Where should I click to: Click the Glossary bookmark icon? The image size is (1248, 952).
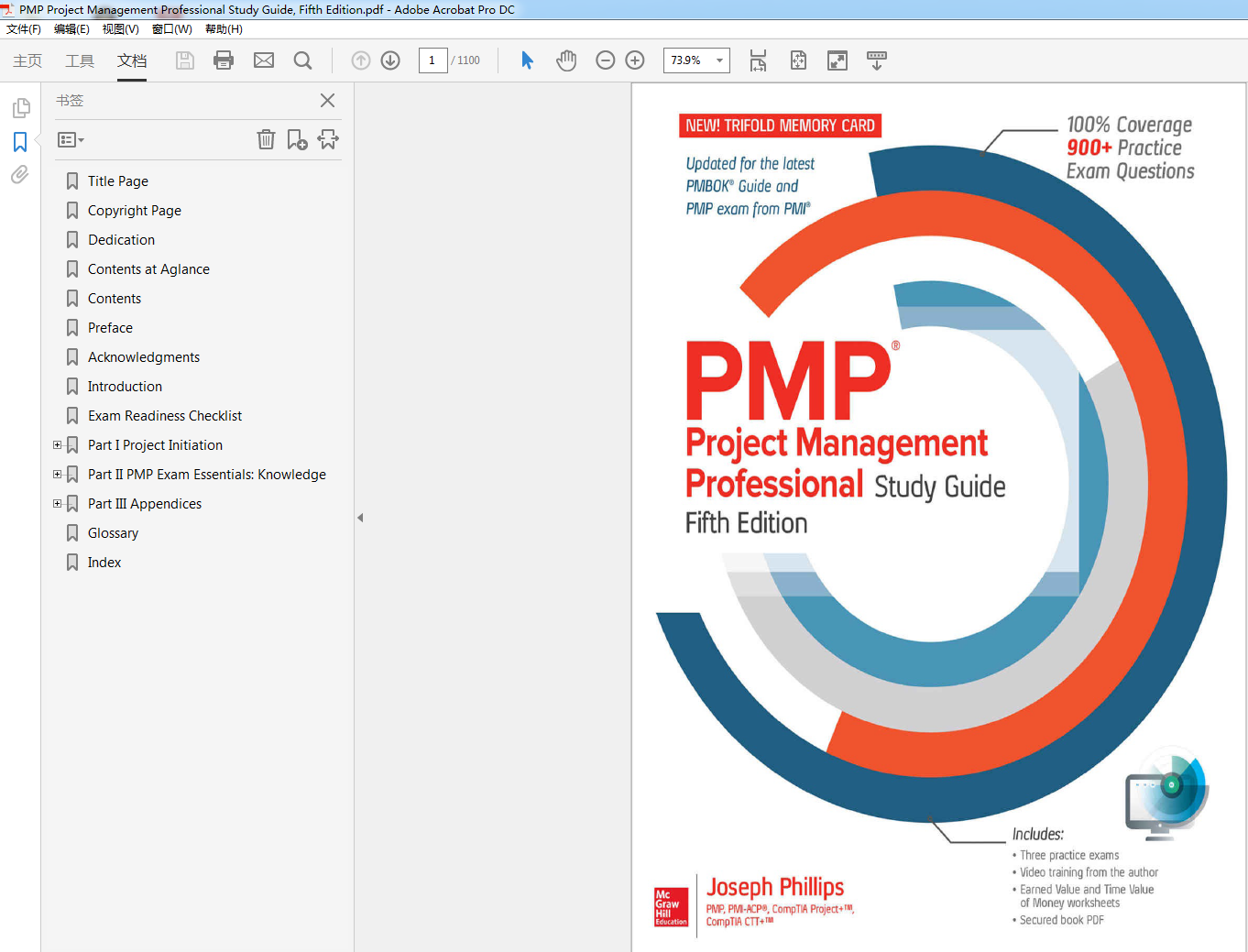pos(72,533)
